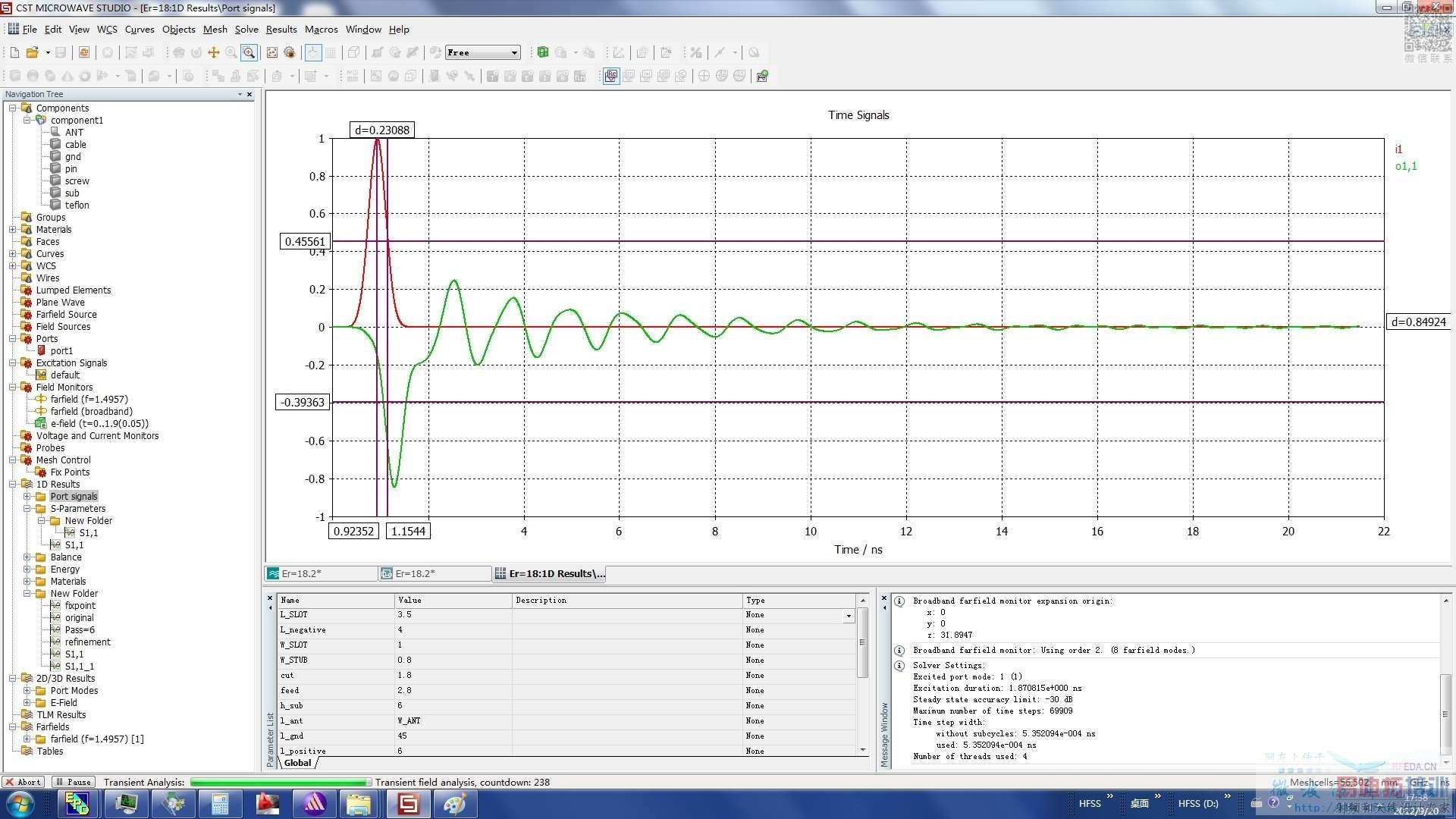Viewport: 1456px width, 819px height.
Task: Open the L_SLOT type dropdown
Action: tap(849, 616)
